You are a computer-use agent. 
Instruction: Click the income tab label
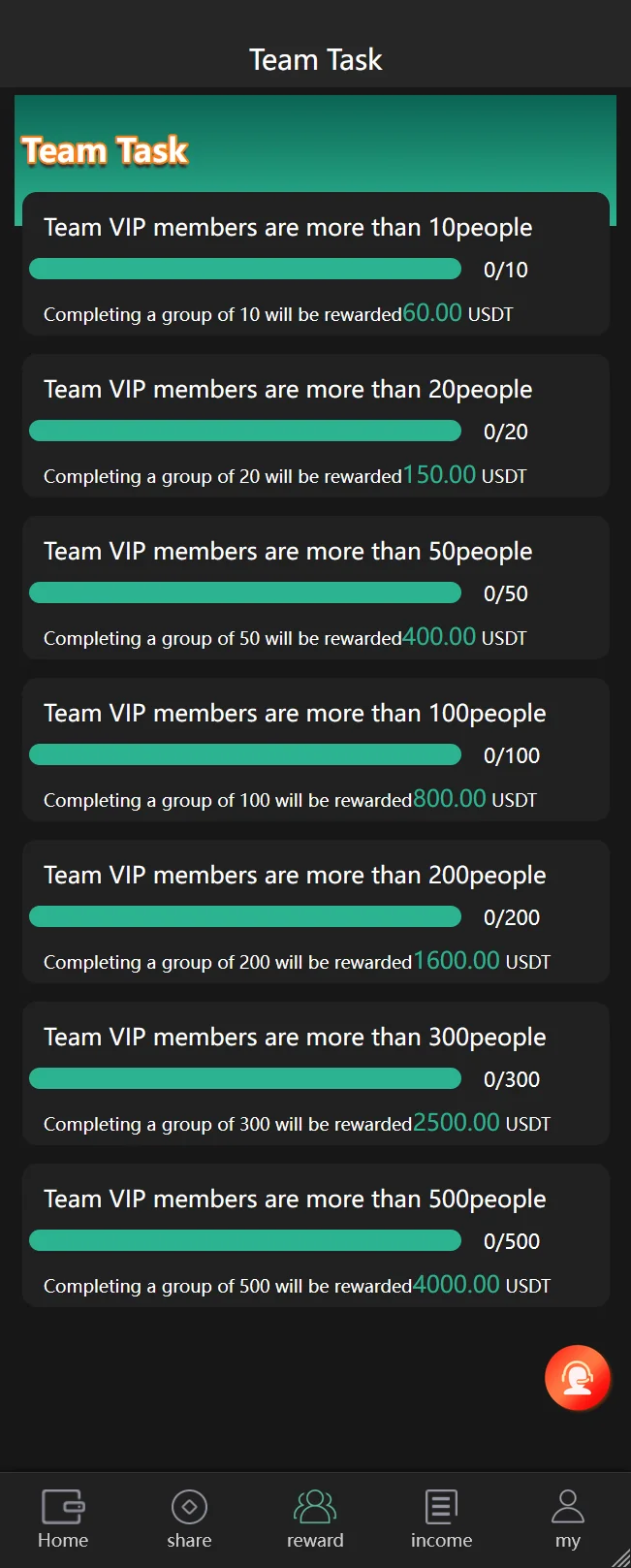[441, 1540]
